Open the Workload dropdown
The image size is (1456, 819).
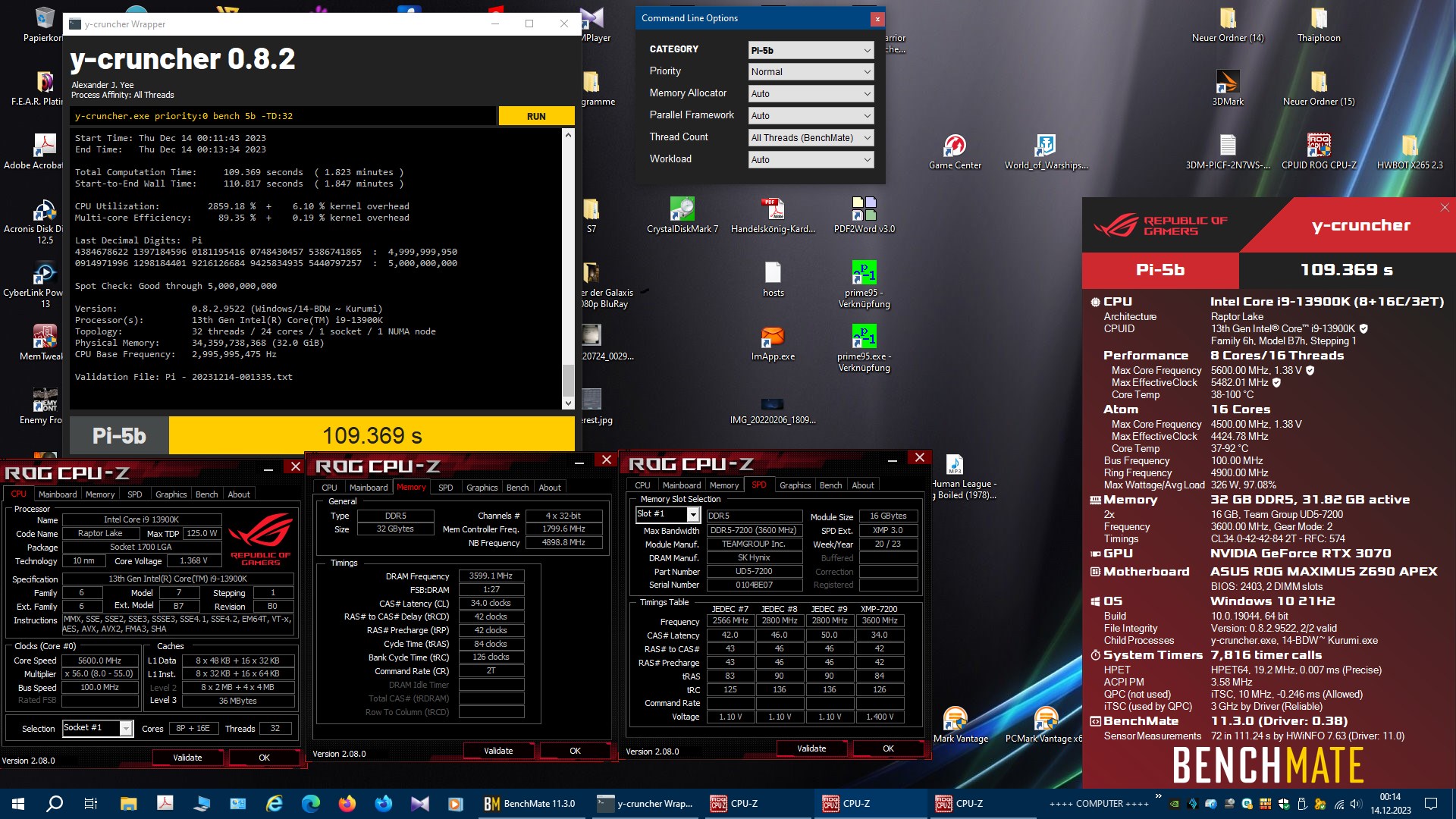811,159
